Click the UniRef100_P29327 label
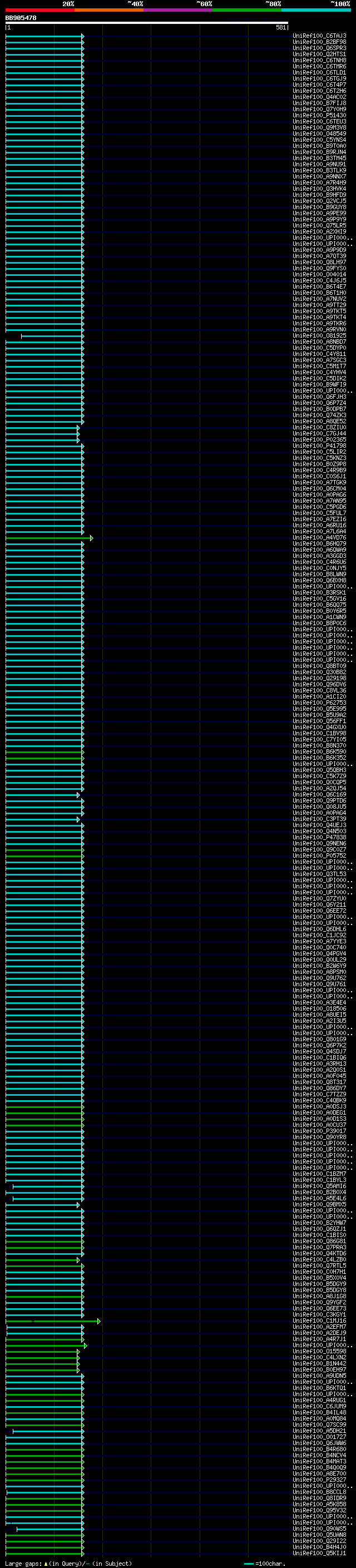The height and width of the screenshot is (1568, 356). coord(319,1480)
